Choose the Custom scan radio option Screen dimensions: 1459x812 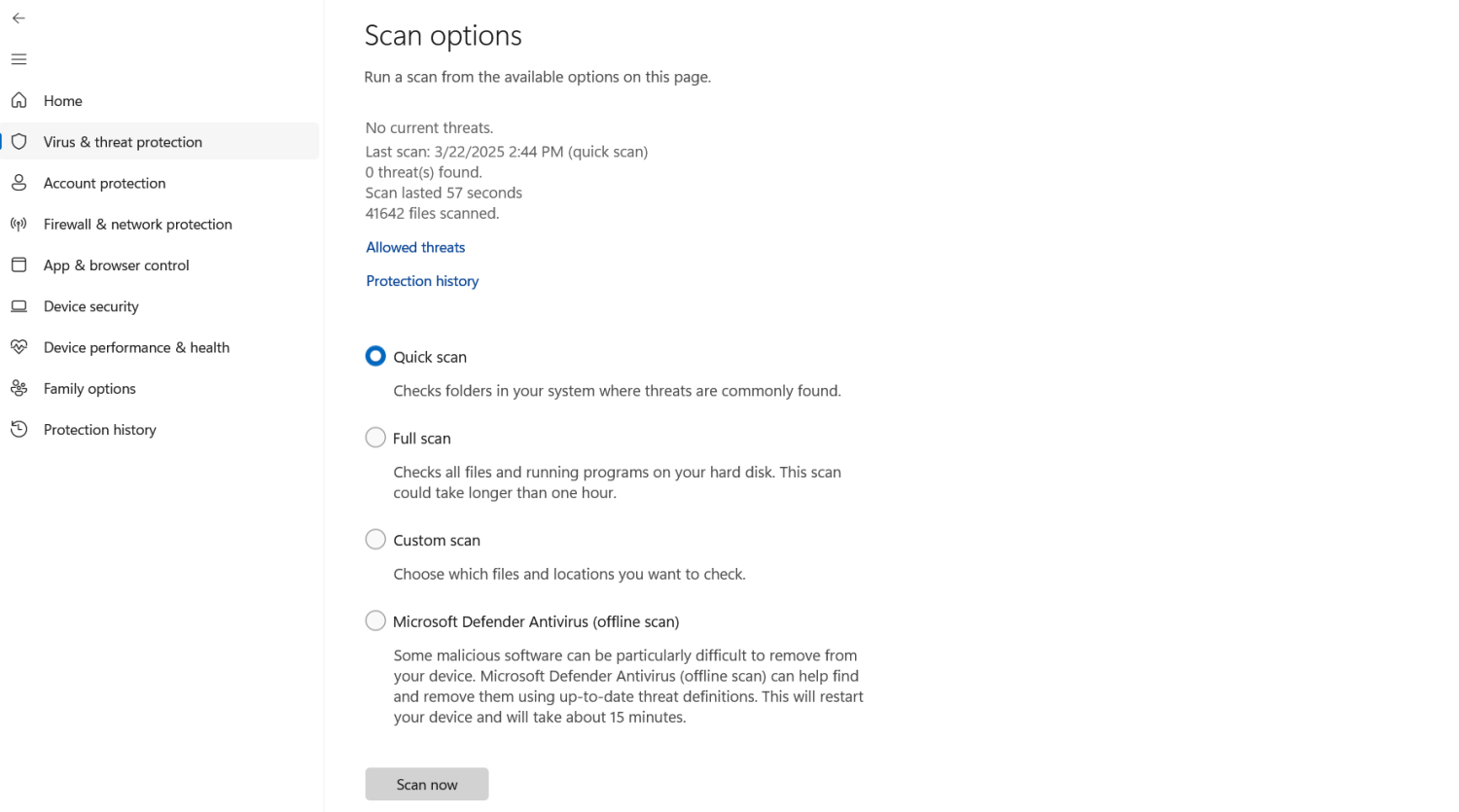tap(375, 539)
